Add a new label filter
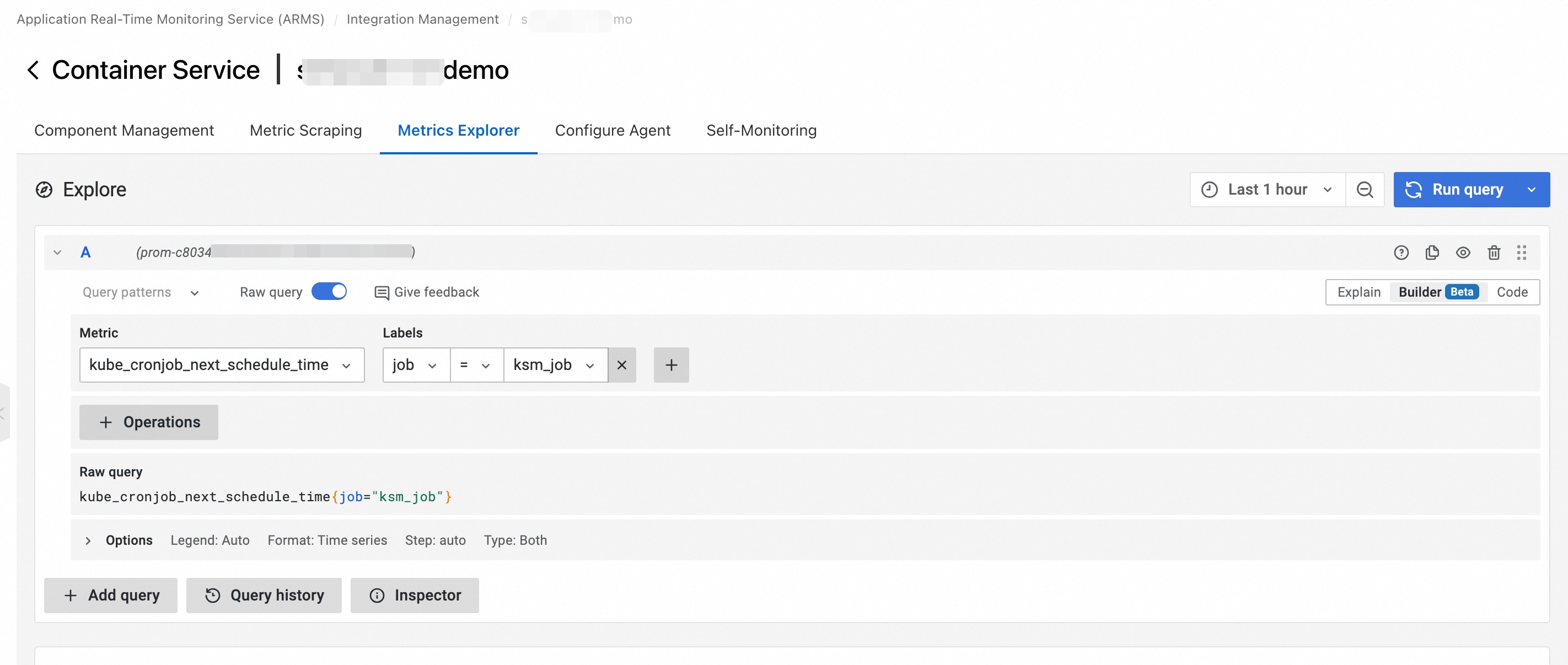Image resolution: width=1568 pixels, height=665 pixels. 671,366
